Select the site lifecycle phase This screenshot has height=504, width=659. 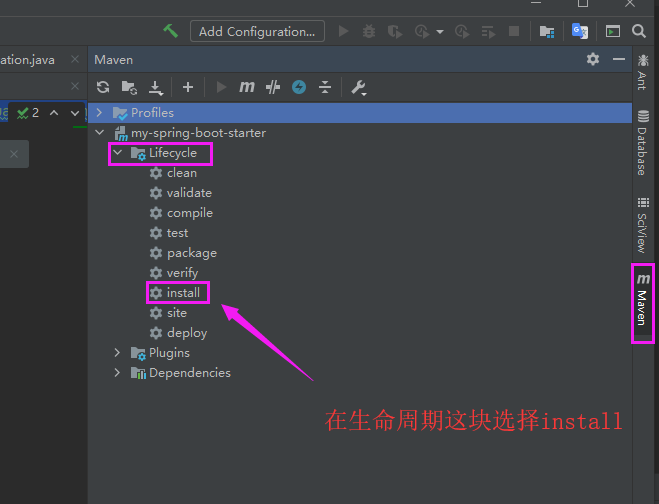pos(177,313)
